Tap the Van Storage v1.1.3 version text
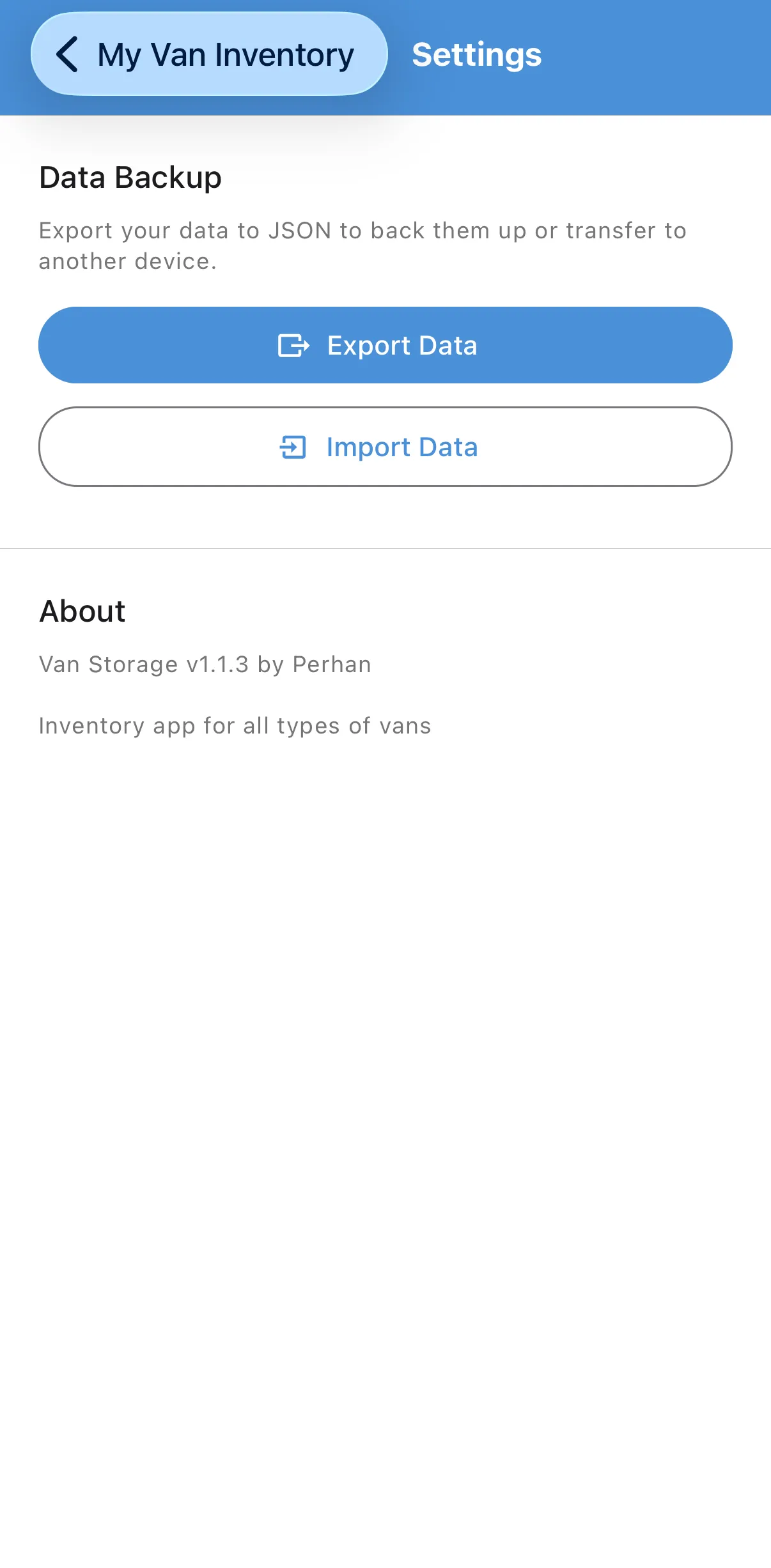The height and width of the screenshot is (1568, 771). point(144,665)
